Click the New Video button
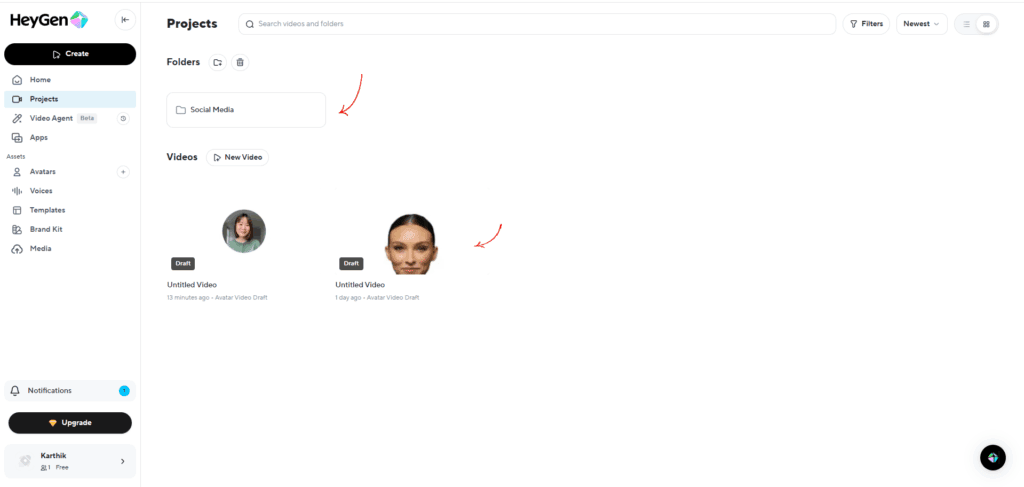Image resolution: width=1024 pixels, height=487 pixels. pos(237,157)
